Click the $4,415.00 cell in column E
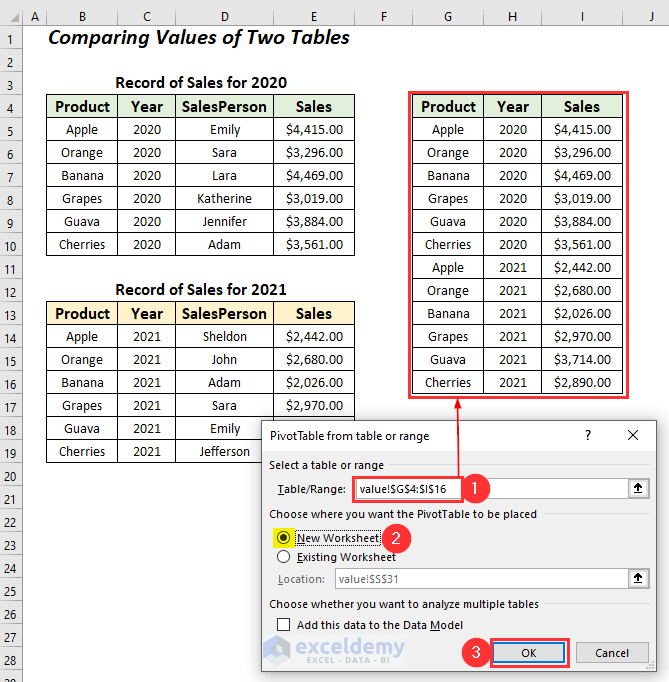This screenshot has width=669, height=682. (314, 129)
